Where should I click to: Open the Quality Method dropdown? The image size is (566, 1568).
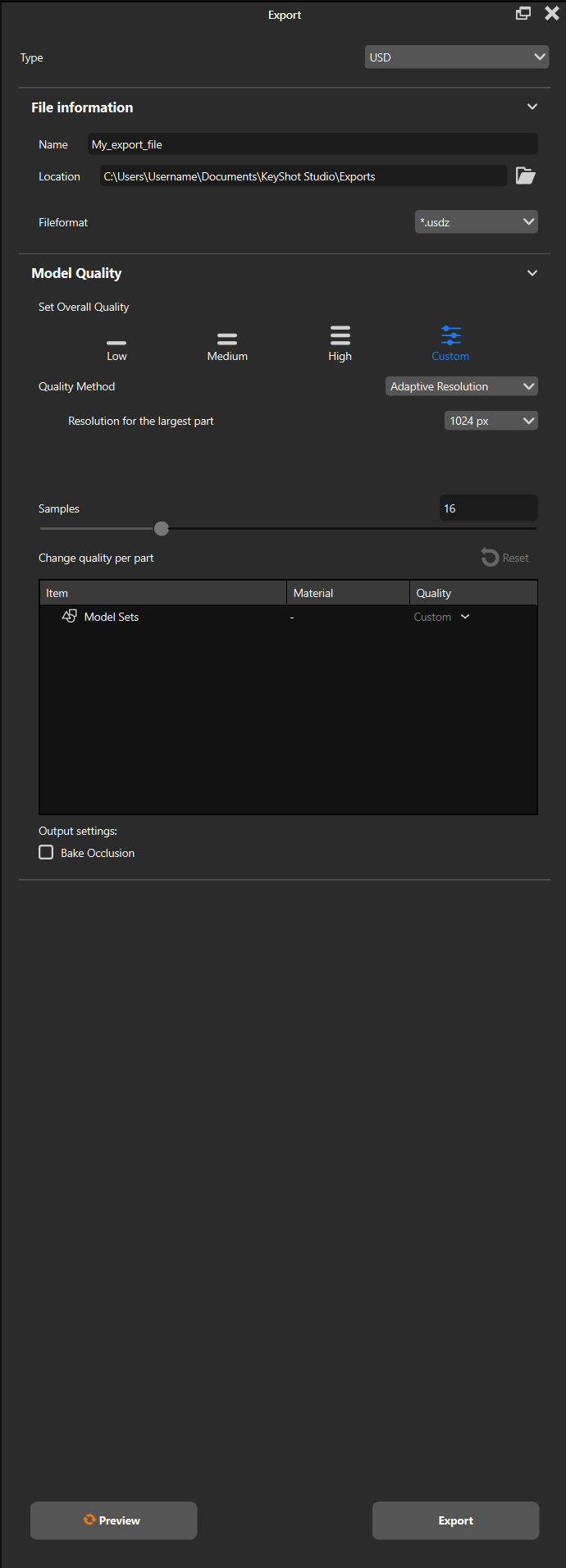(461, 386)
